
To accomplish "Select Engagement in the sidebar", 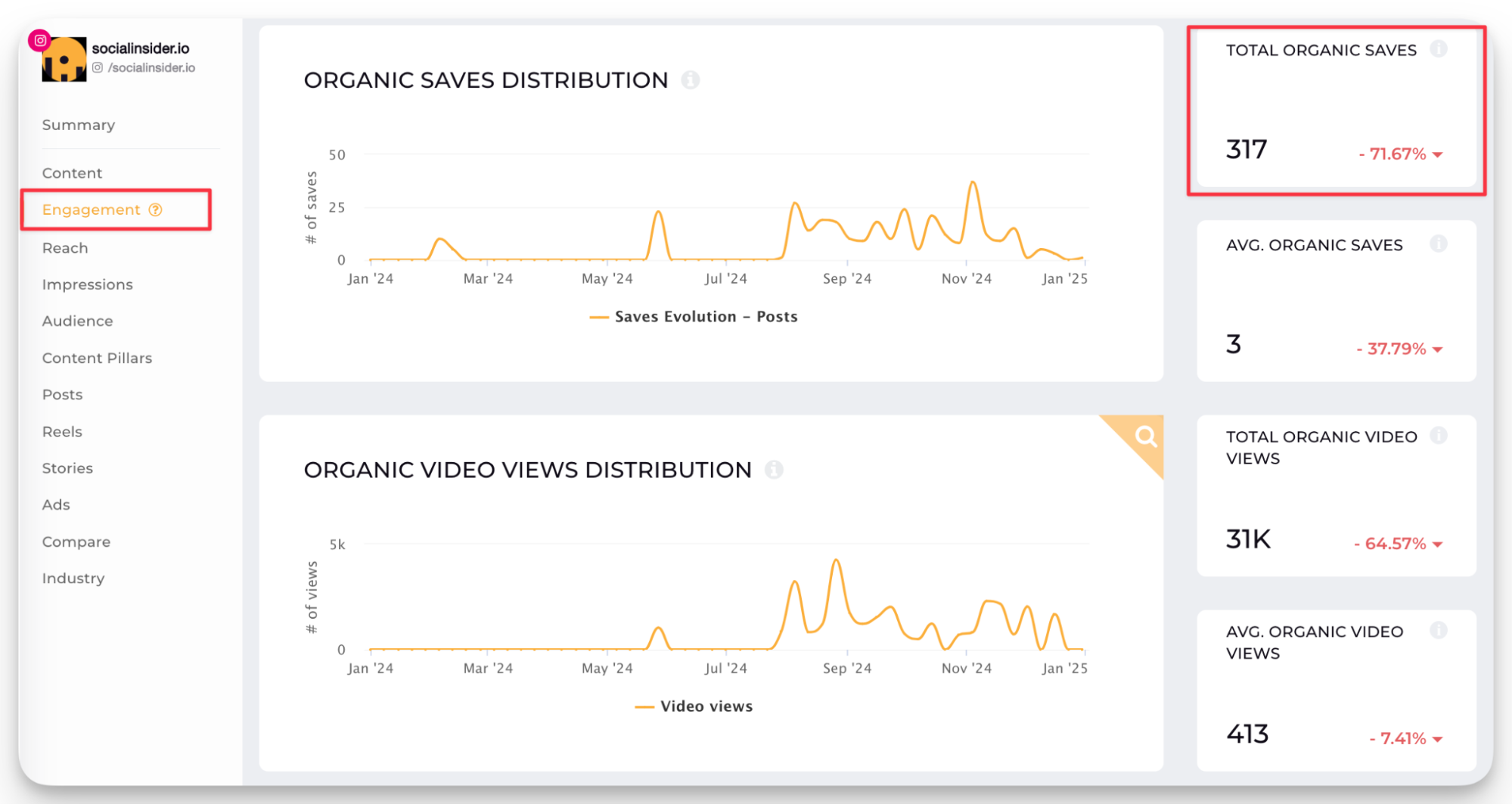I will tap(92, 210).
